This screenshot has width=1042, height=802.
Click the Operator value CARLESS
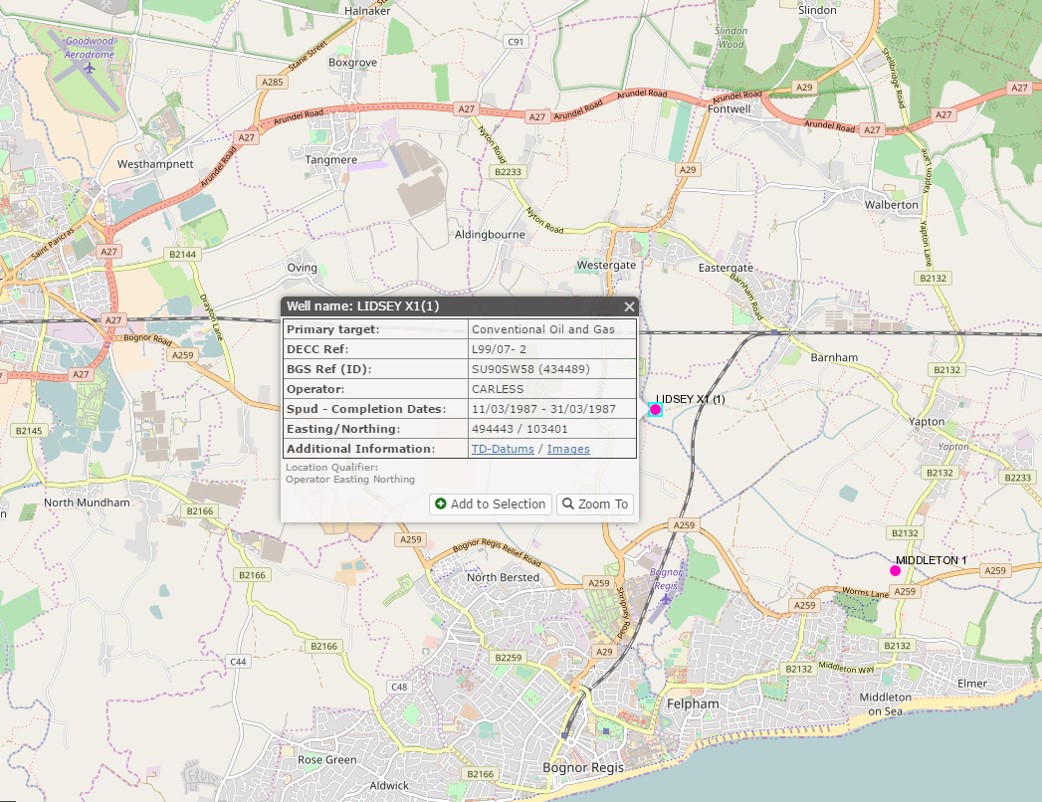click(x=497, y=389)
